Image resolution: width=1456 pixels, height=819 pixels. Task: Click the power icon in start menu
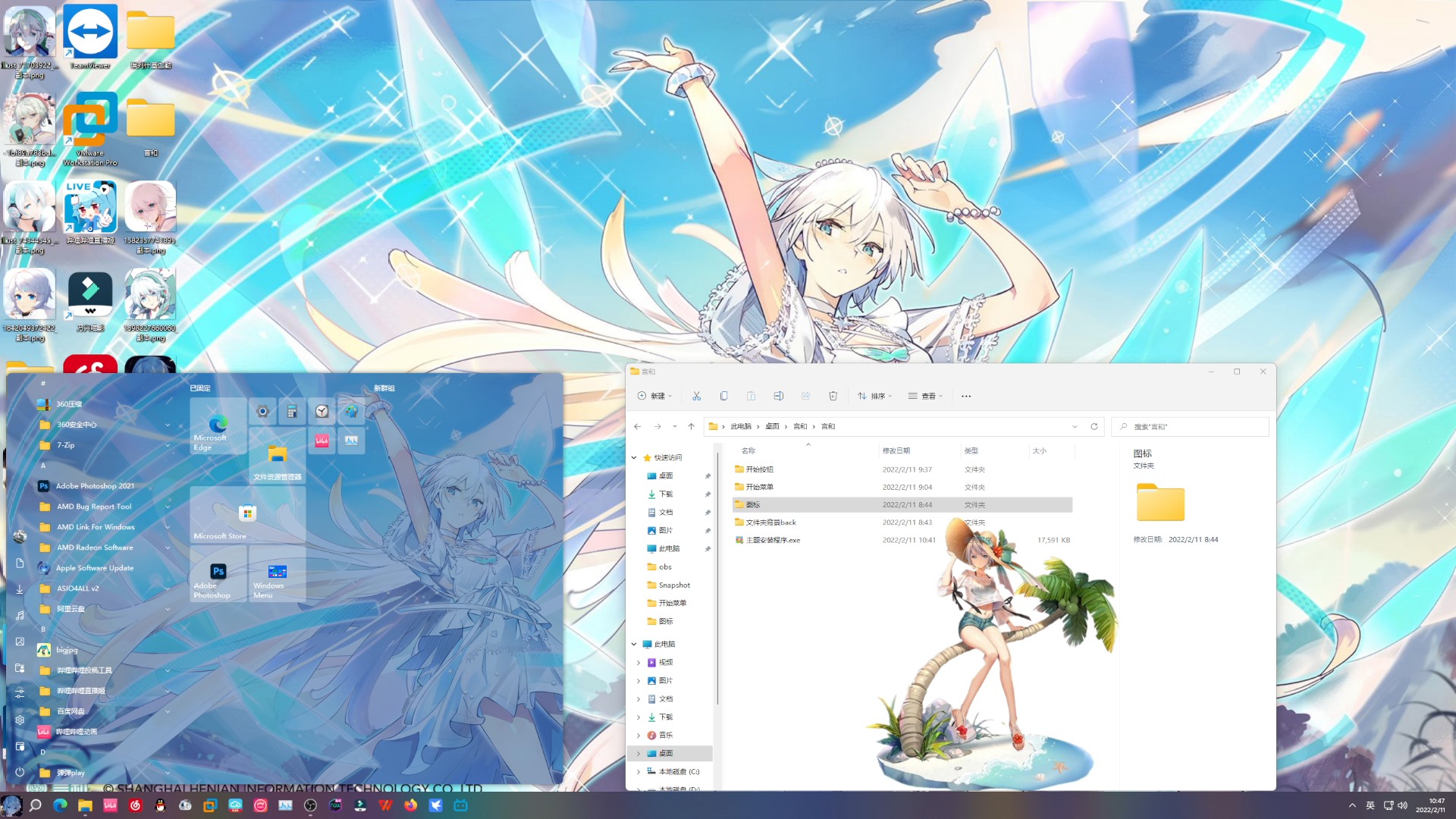click(20, 772)
